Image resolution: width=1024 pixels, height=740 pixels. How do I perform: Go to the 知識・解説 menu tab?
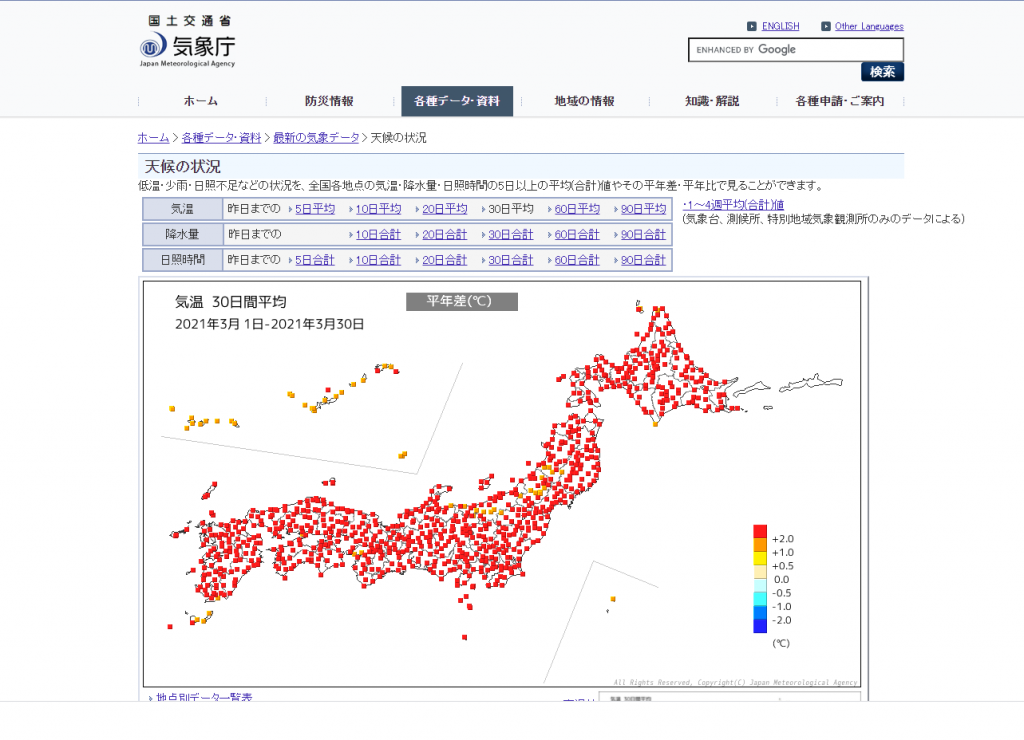coord(712,101)
